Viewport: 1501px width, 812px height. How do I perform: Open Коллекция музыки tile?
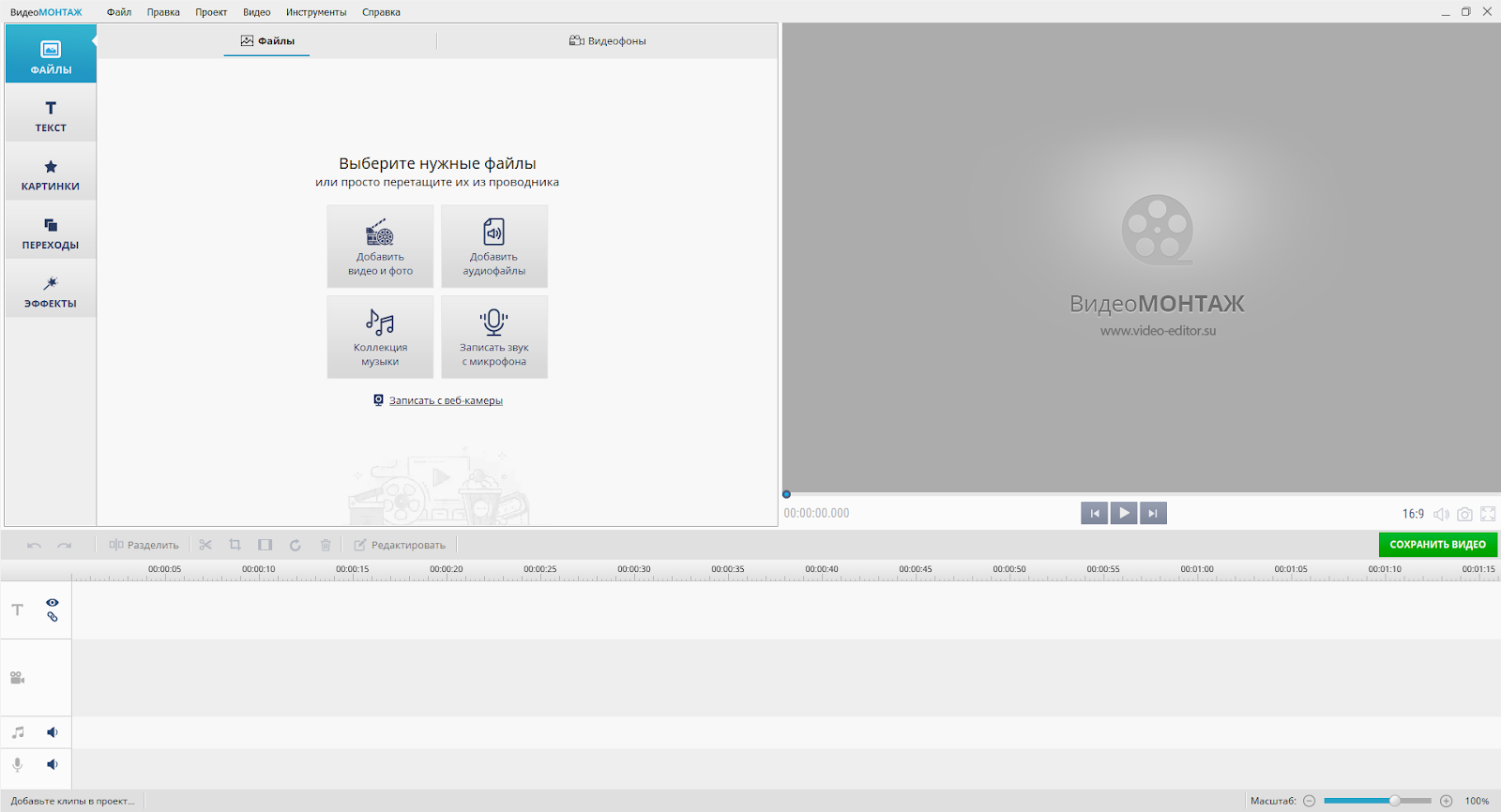[x=380, y=337]
